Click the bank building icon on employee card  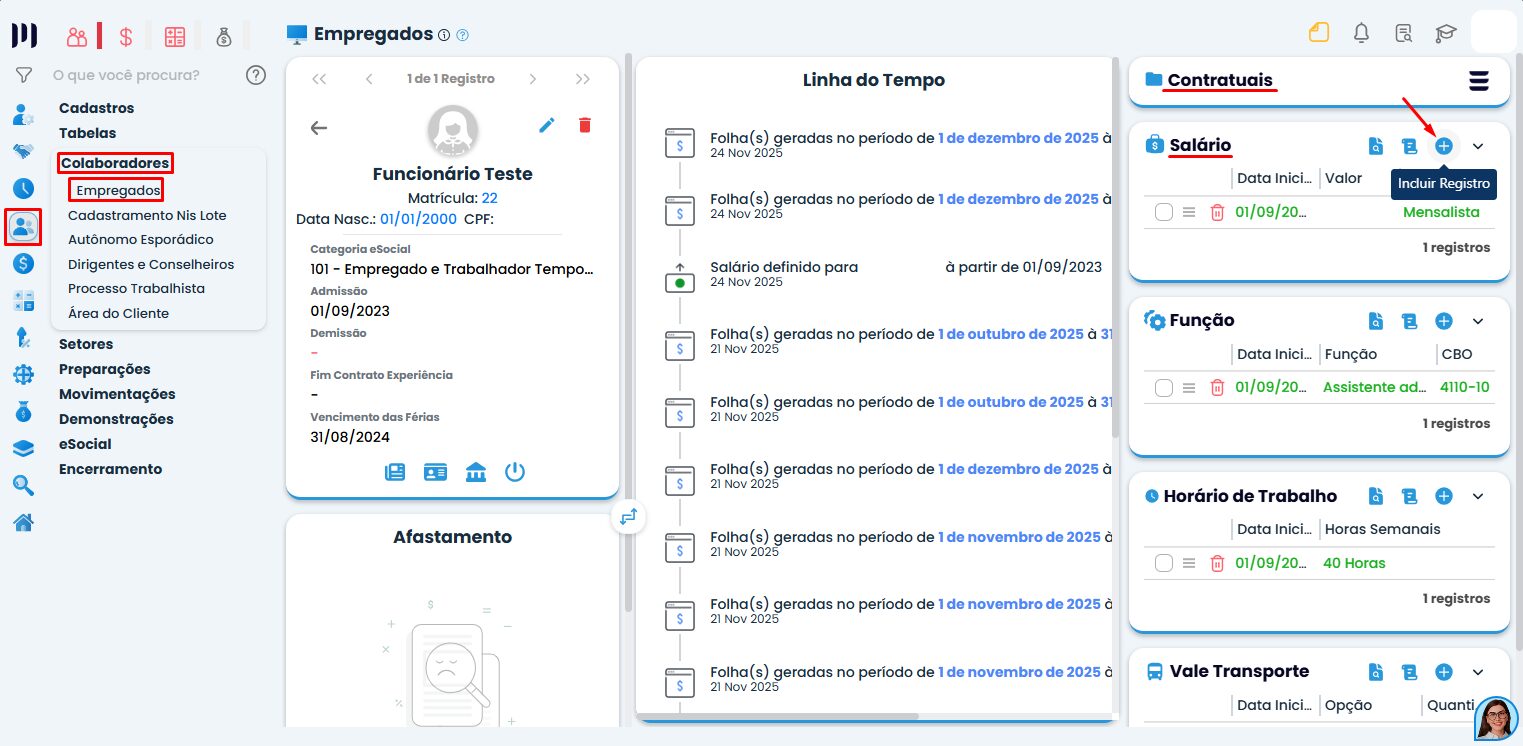click(476, 472)
